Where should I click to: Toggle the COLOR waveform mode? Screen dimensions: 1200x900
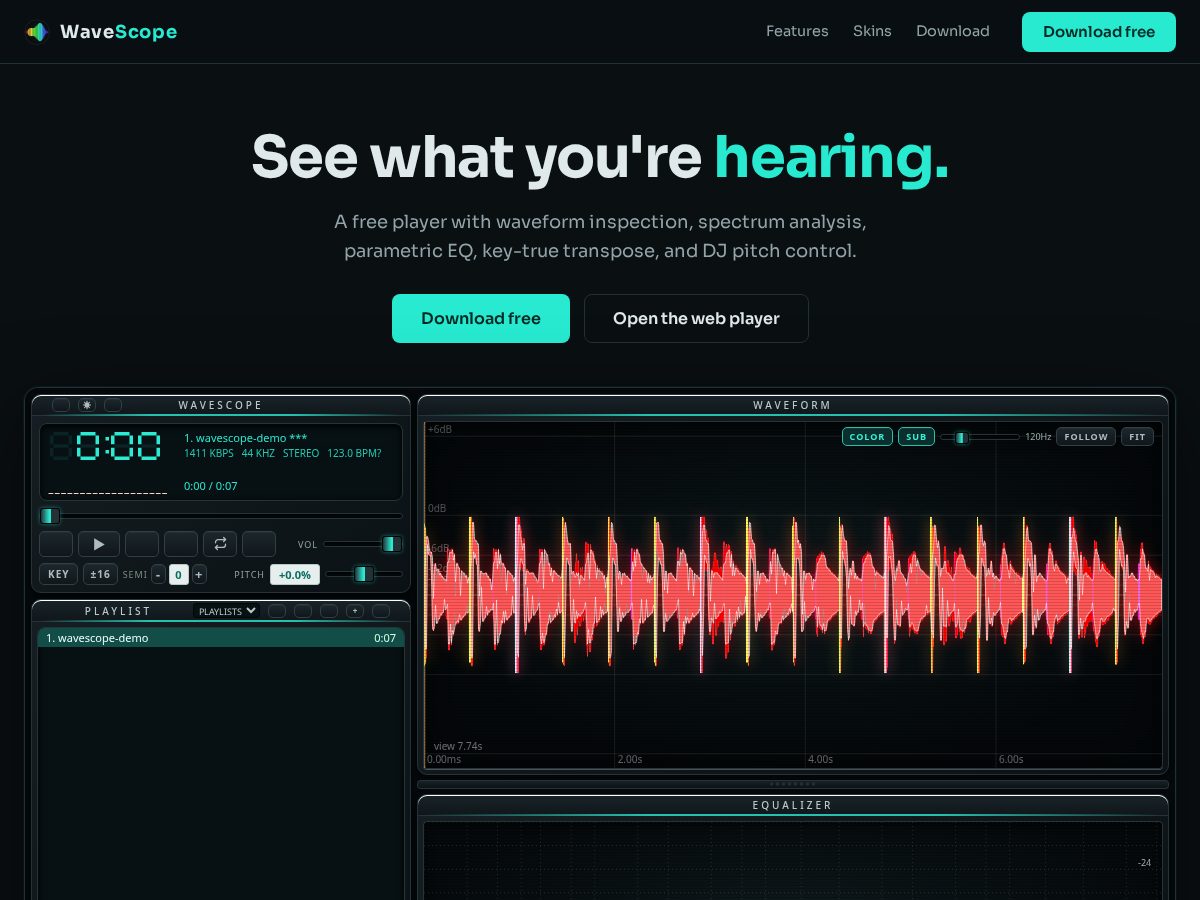(x=867, y=437)
